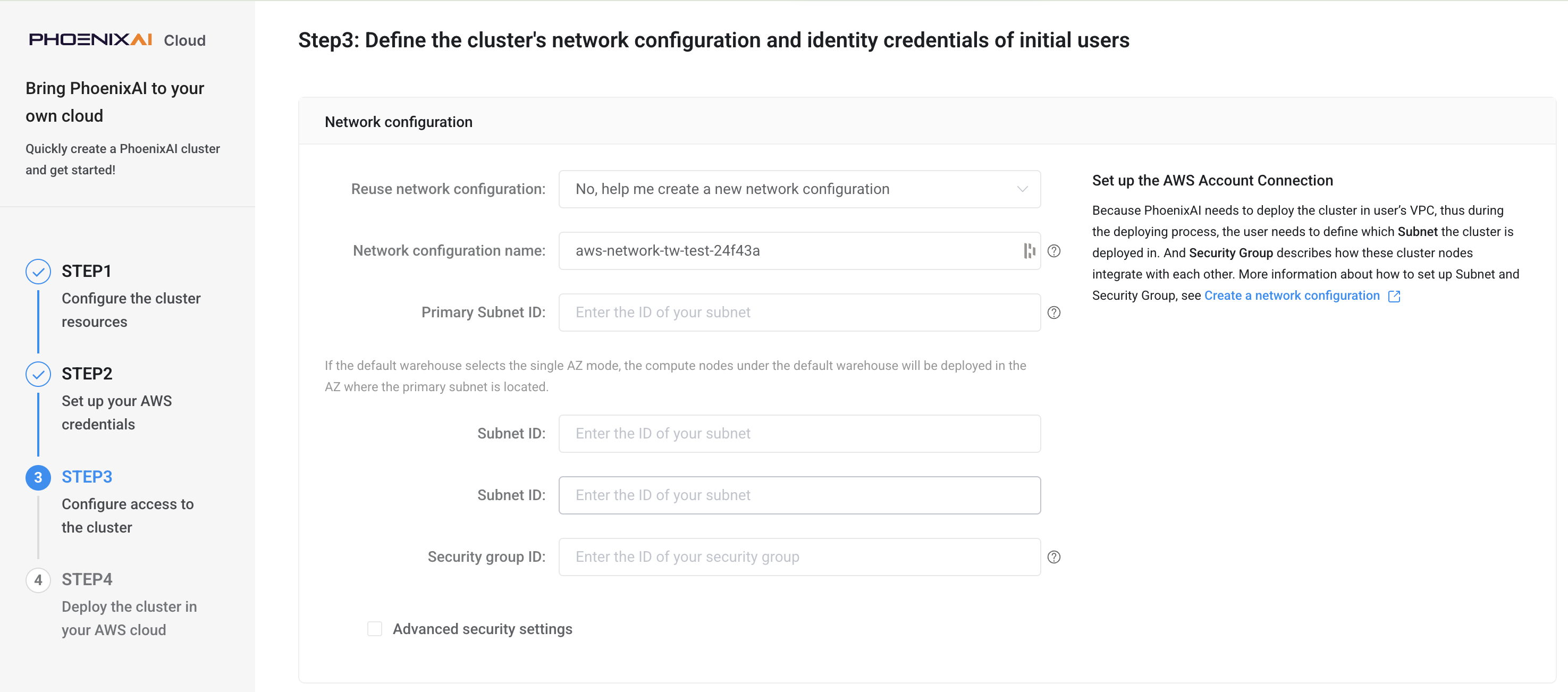Click the dropdown chevron arrow

(1022, 189)
